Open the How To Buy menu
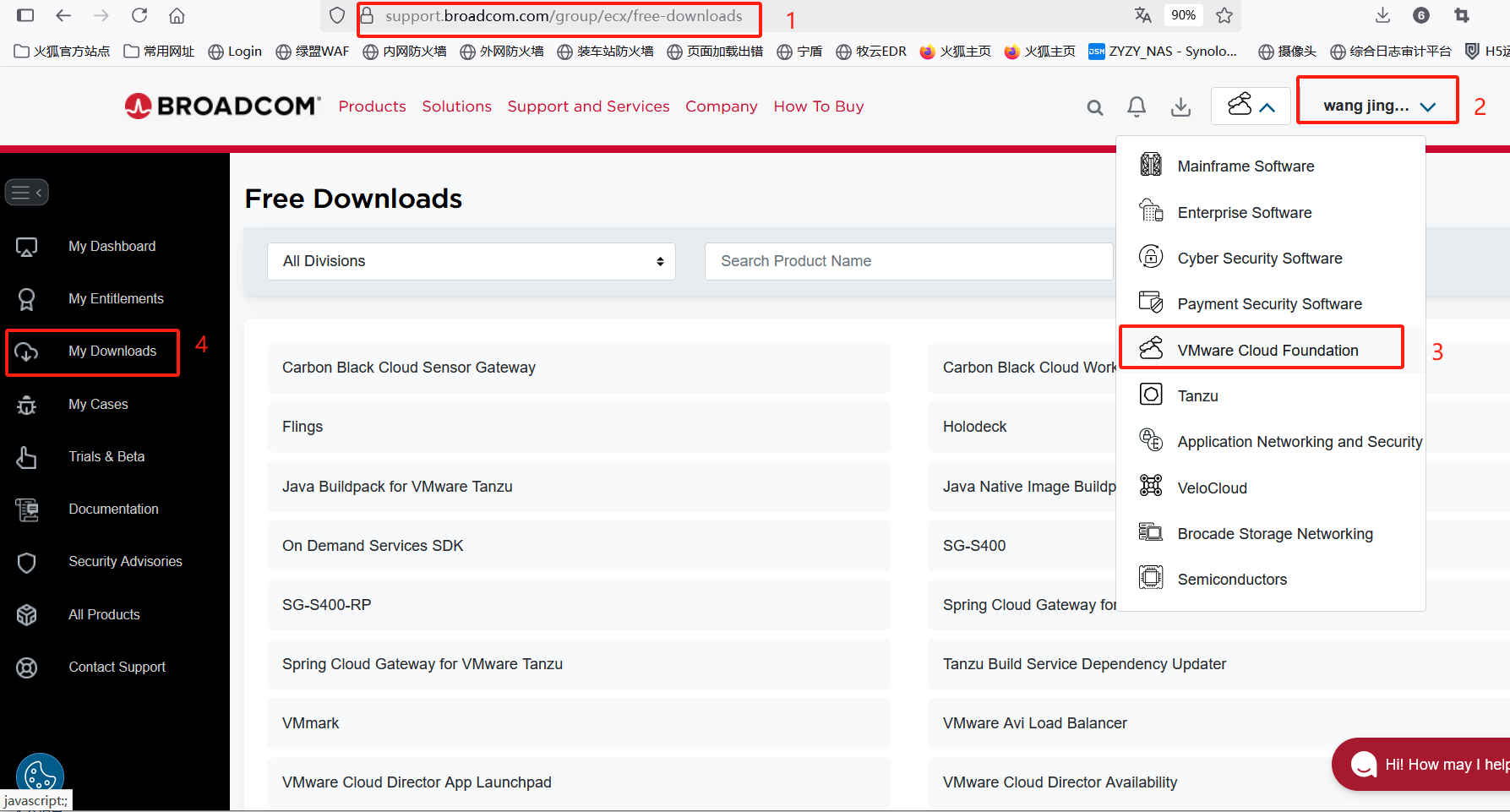Screen dimensions: 1510x812 coord(819,106)
